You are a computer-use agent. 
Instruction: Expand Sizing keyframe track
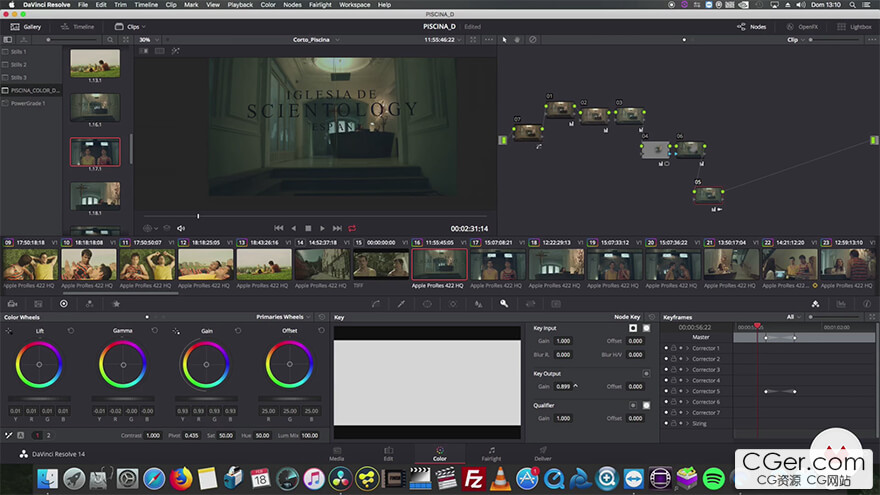(688, 423)
